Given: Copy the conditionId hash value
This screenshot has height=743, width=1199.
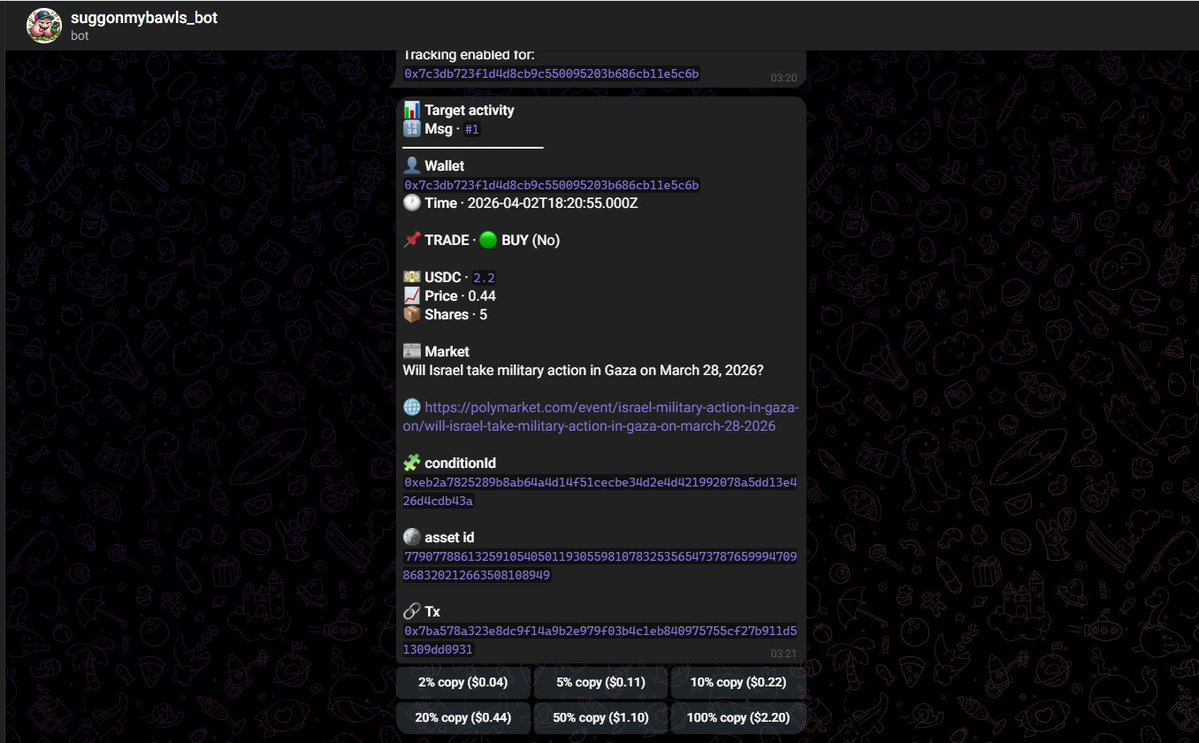Looking at the screenshot, I should click(x=600, y=492).
